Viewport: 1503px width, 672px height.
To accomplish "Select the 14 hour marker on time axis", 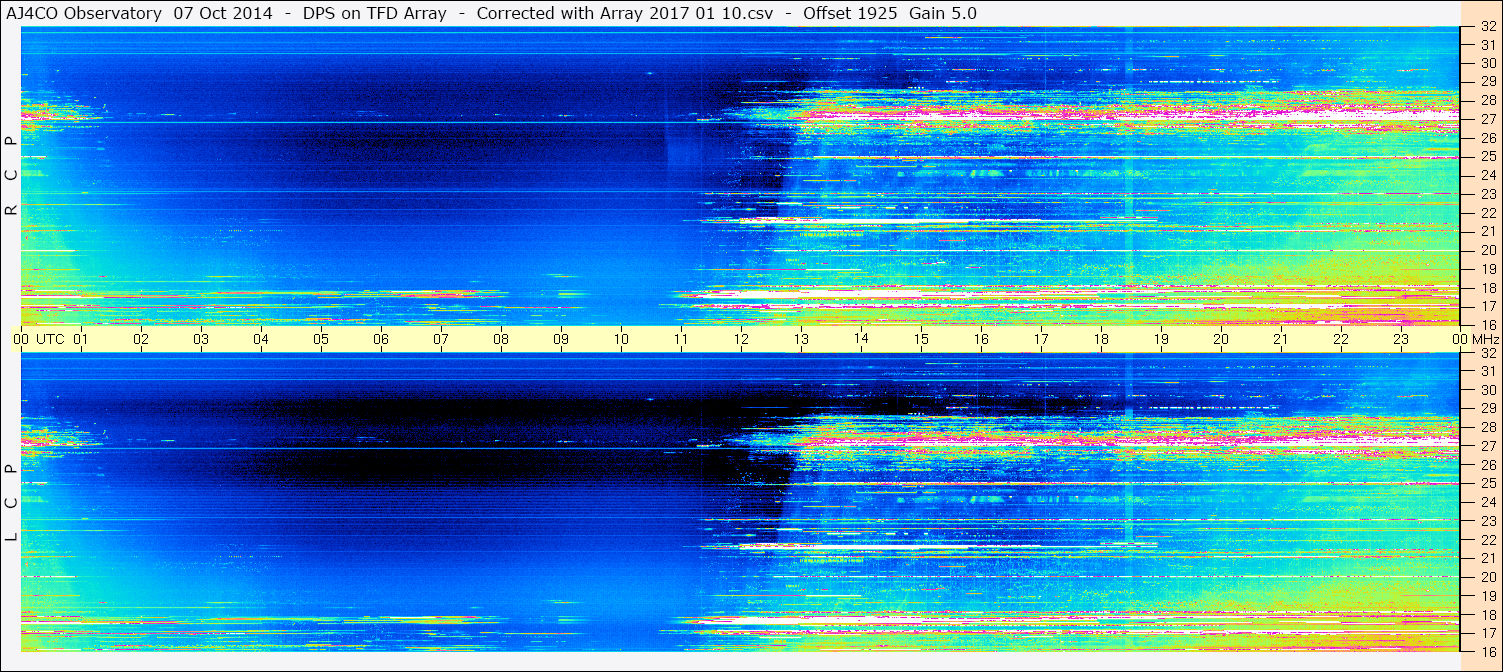I will point(861,339).
